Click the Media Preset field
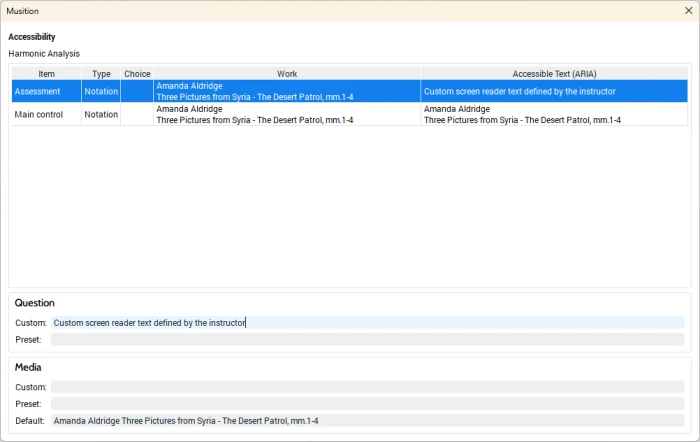Viewport: 700px width, 442px height. (367, 404)
